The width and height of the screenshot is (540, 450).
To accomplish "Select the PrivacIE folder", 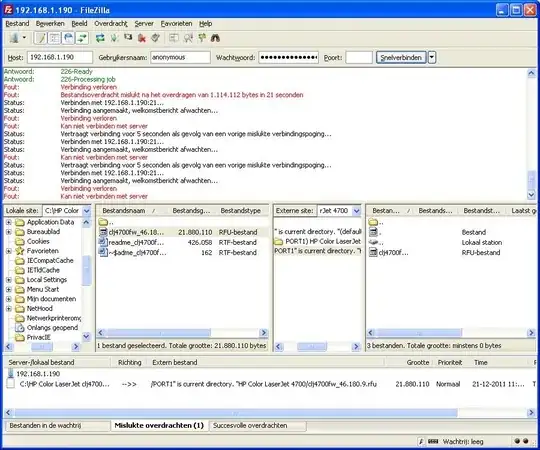I will point(39,337).
